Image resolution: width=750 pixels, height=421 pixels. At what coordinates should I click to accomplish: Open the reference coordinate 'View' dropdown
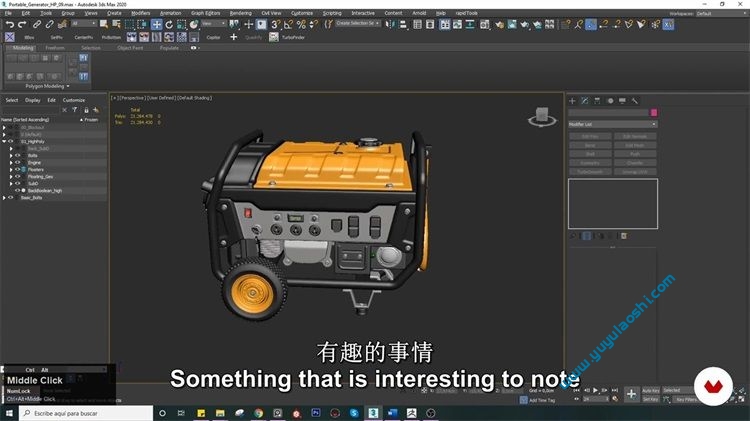tap(213, 23)
